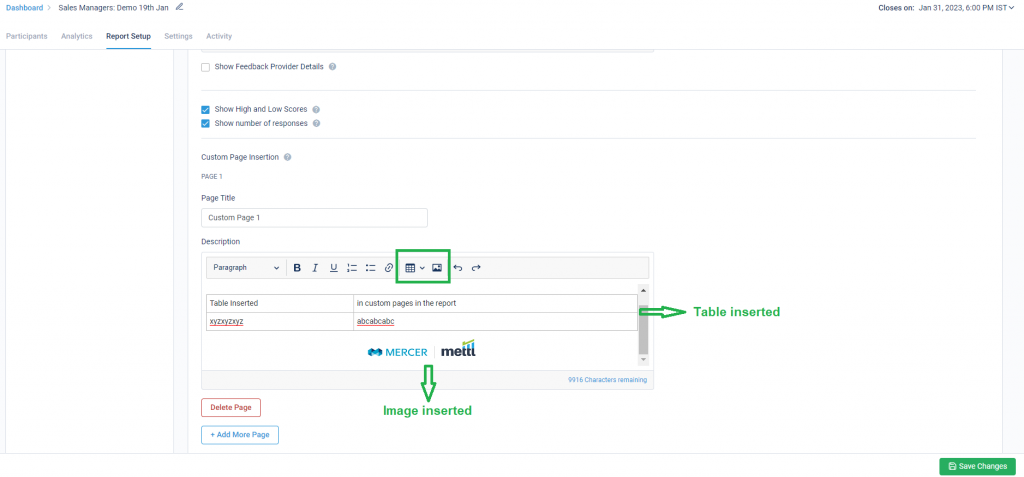
Task: Open the Participants tab
Action: coord(26,36)
